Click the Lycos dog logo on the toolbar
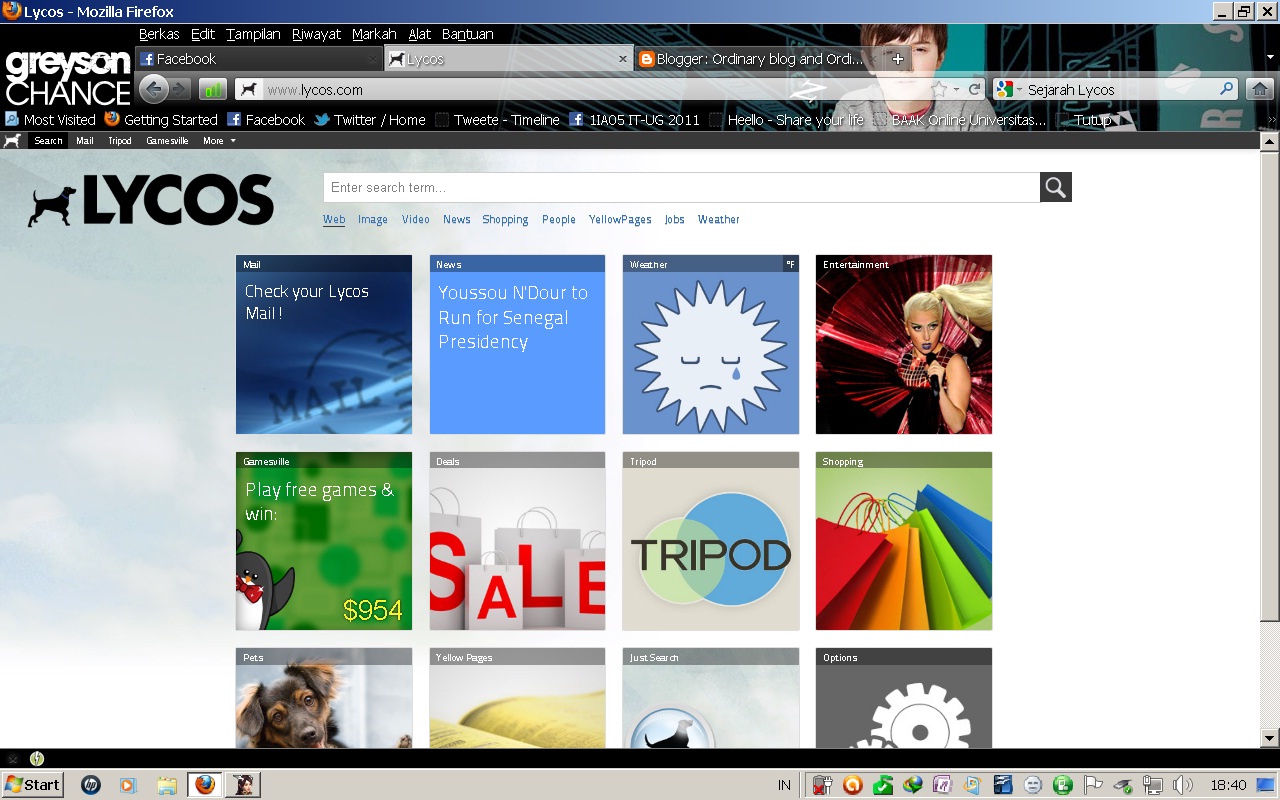This screenshot has width=1280, height=800. point(12,140)
